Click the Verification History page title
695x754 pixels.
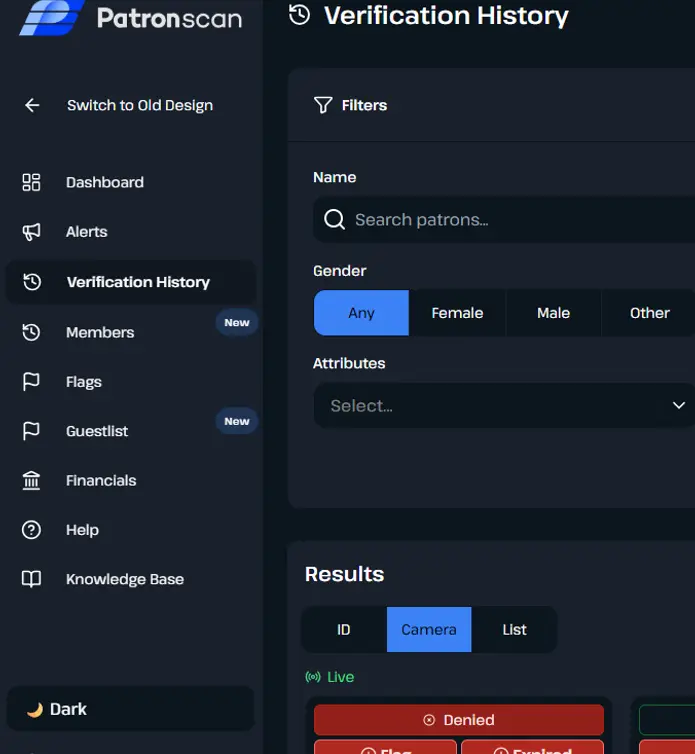446,15
